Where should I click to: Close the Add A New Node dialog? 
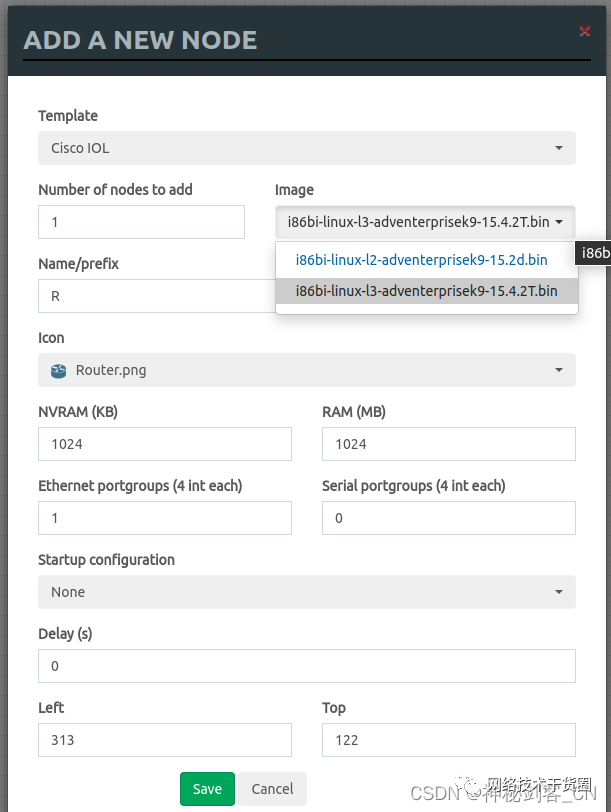(585, 31)
